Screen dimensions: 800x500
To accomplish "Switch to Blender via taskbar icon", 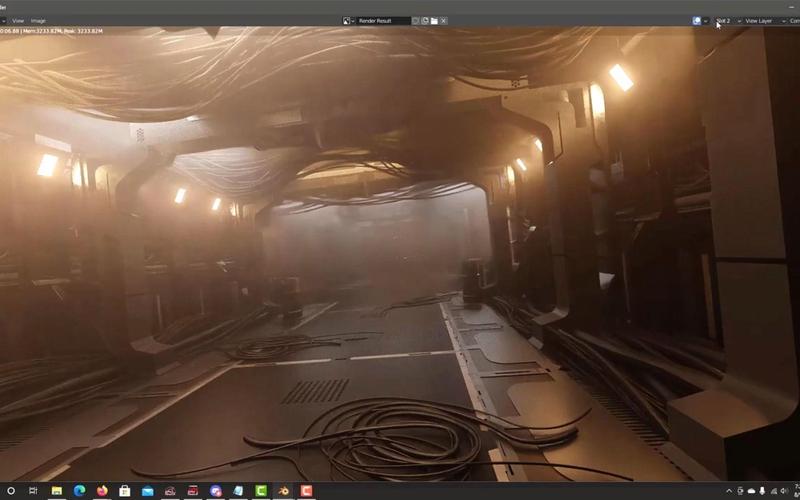I will 284,491.
